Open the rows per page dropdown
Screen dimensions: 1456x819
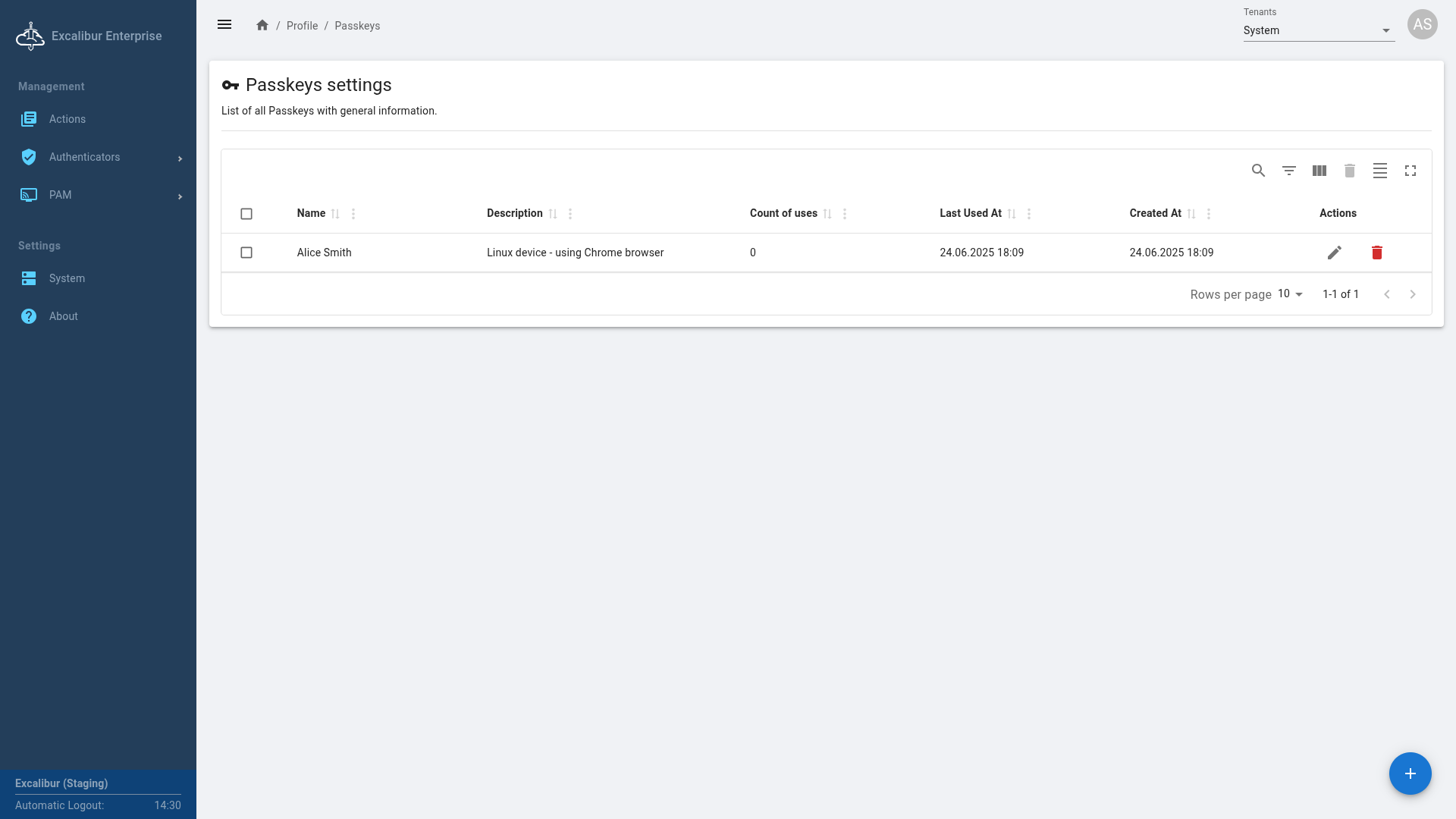click(1290, 294)
